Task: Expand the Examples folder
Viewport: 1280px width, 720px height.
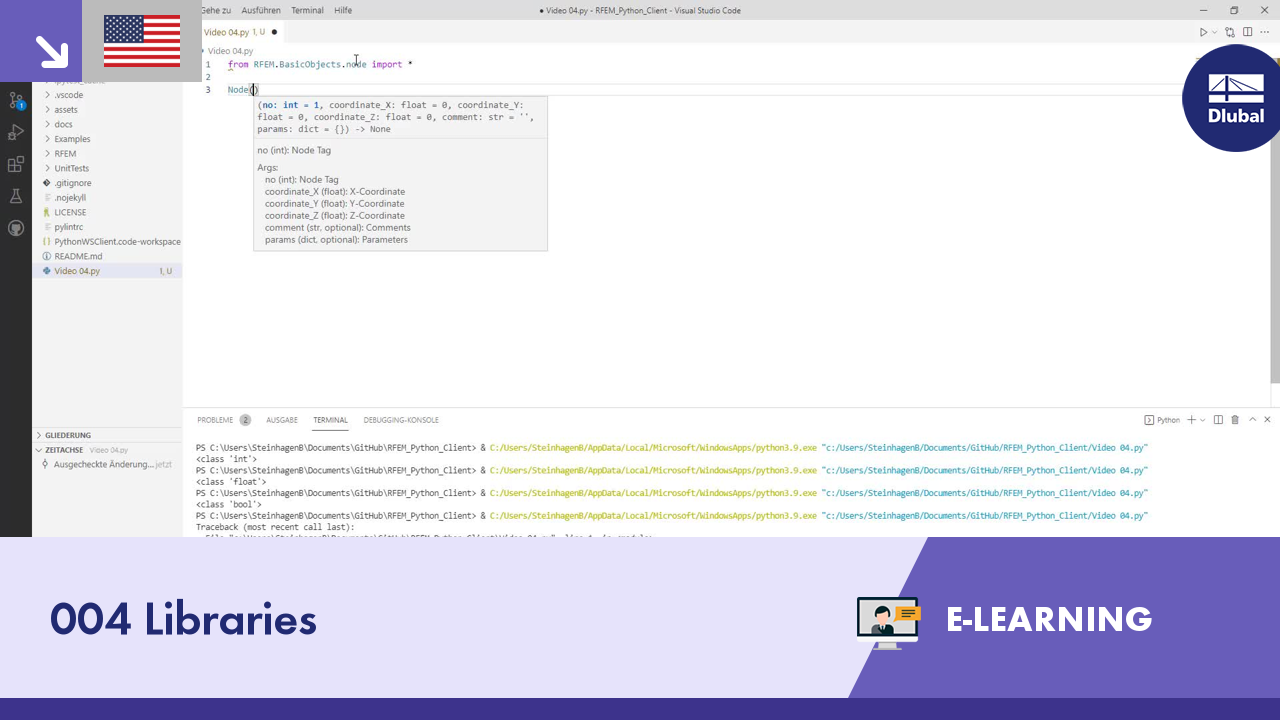Action: 72,139
